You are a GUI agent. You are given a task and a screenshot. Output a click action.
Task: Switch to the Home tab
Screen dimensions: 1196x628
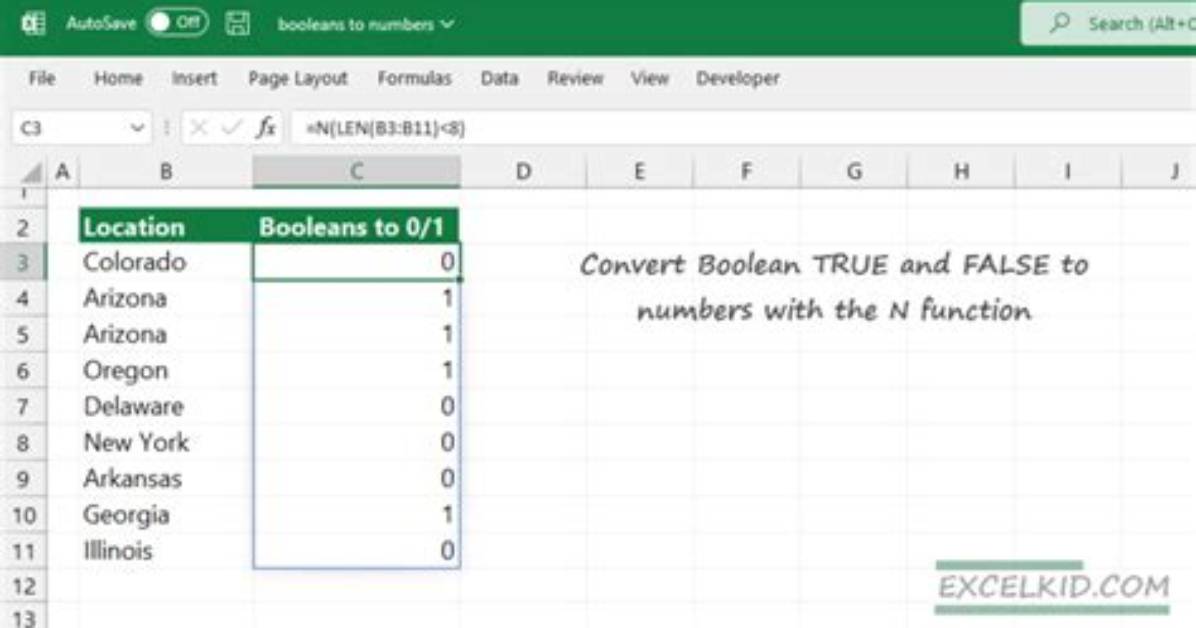coord(118,78)
